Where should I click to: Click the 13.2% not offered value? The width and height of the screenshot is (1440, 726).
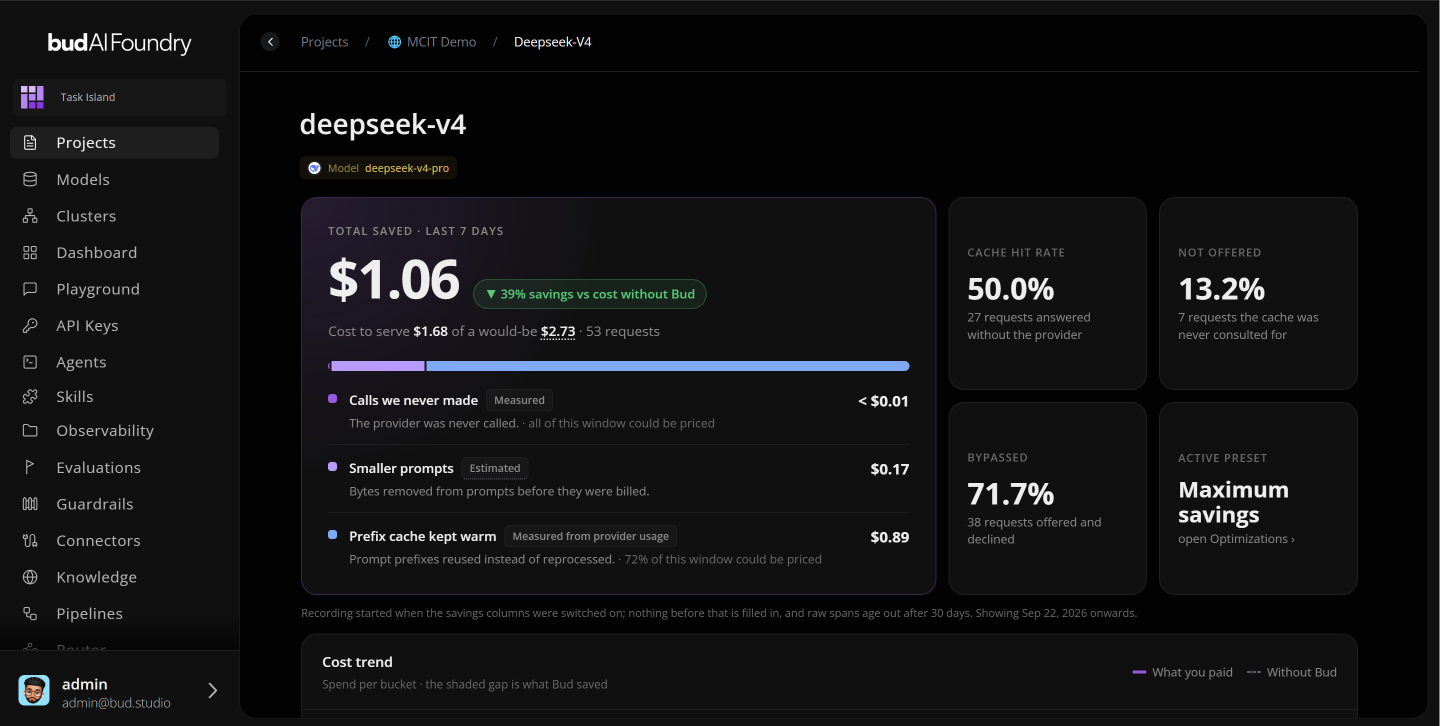(1222, 289)
